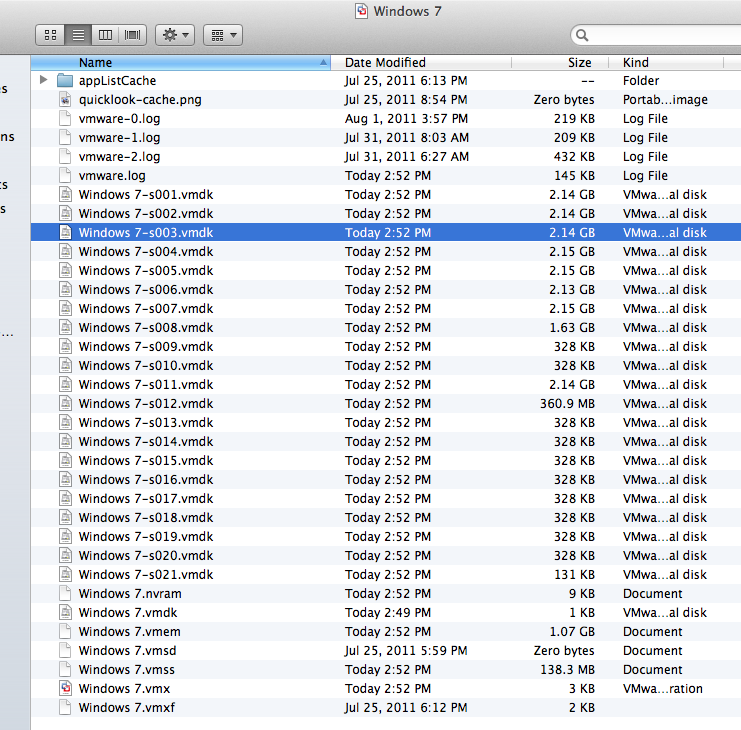
Task: Expand the appListCache folder triangle
Action: tap(43, 80)
